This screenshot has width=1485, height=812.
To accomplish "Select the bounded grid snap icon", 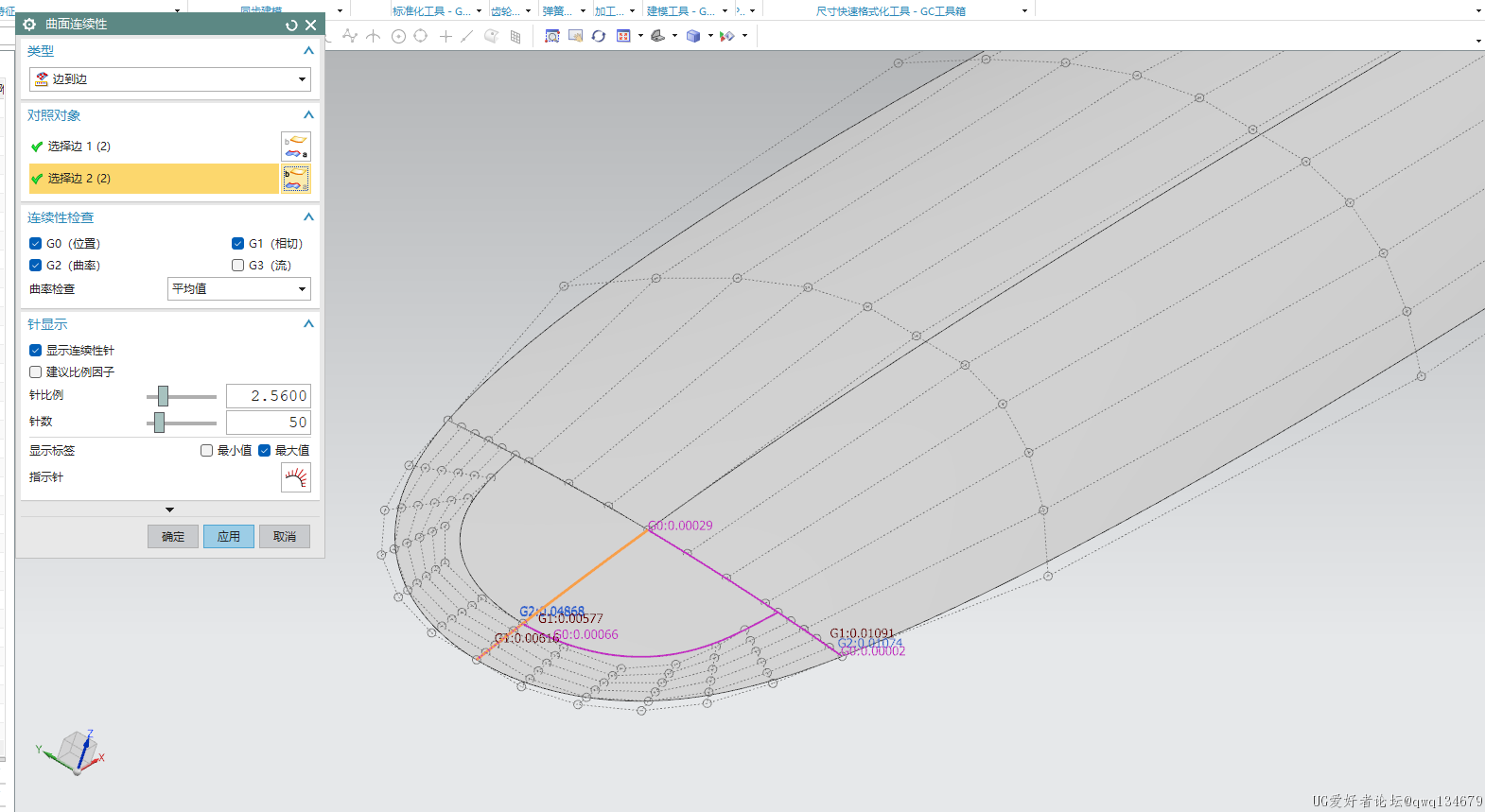I will point(515,36).
